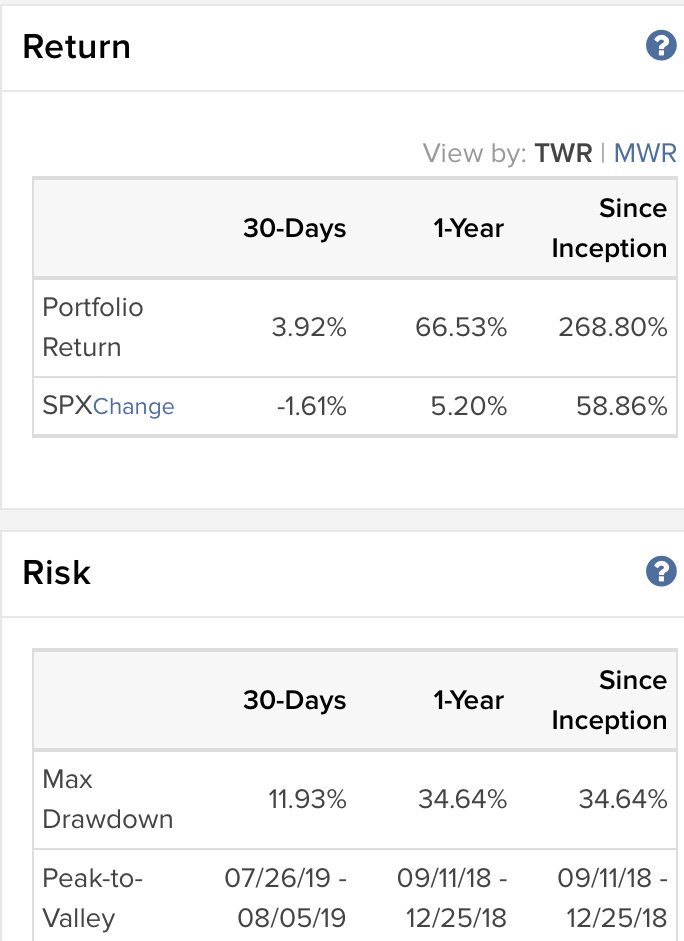This screenshot has width=684, height=941.
Task: Click Risk table Since Inception header
Action: 609,700
